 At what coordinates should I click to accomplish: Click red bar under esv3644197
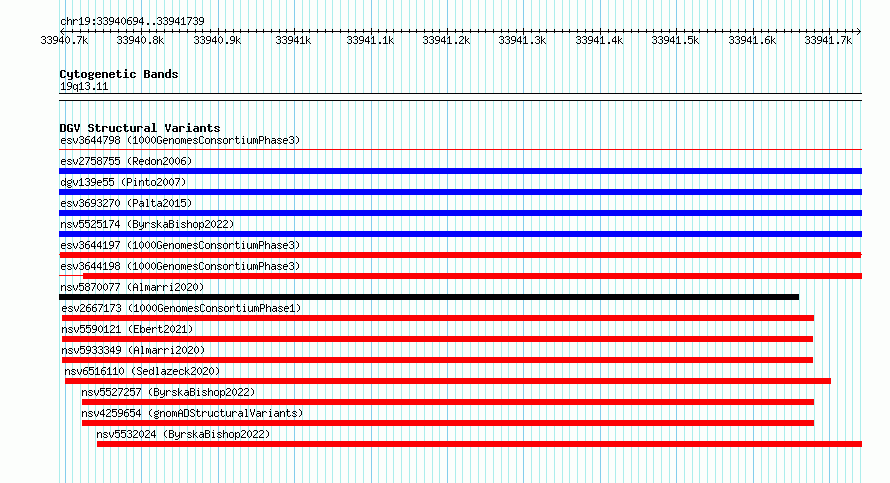click(x=460, y=255)
